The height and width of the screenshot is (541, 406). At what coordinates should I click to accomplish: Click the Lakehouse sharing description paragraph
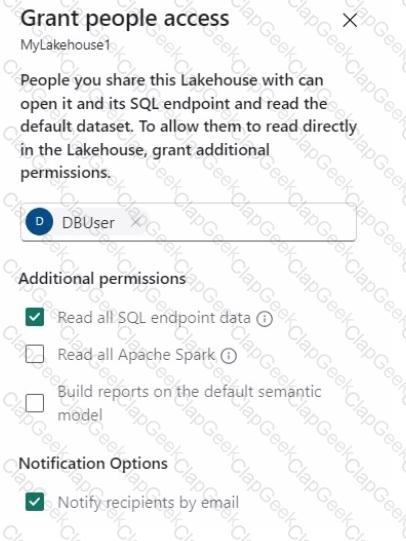[x=189, y=126]
